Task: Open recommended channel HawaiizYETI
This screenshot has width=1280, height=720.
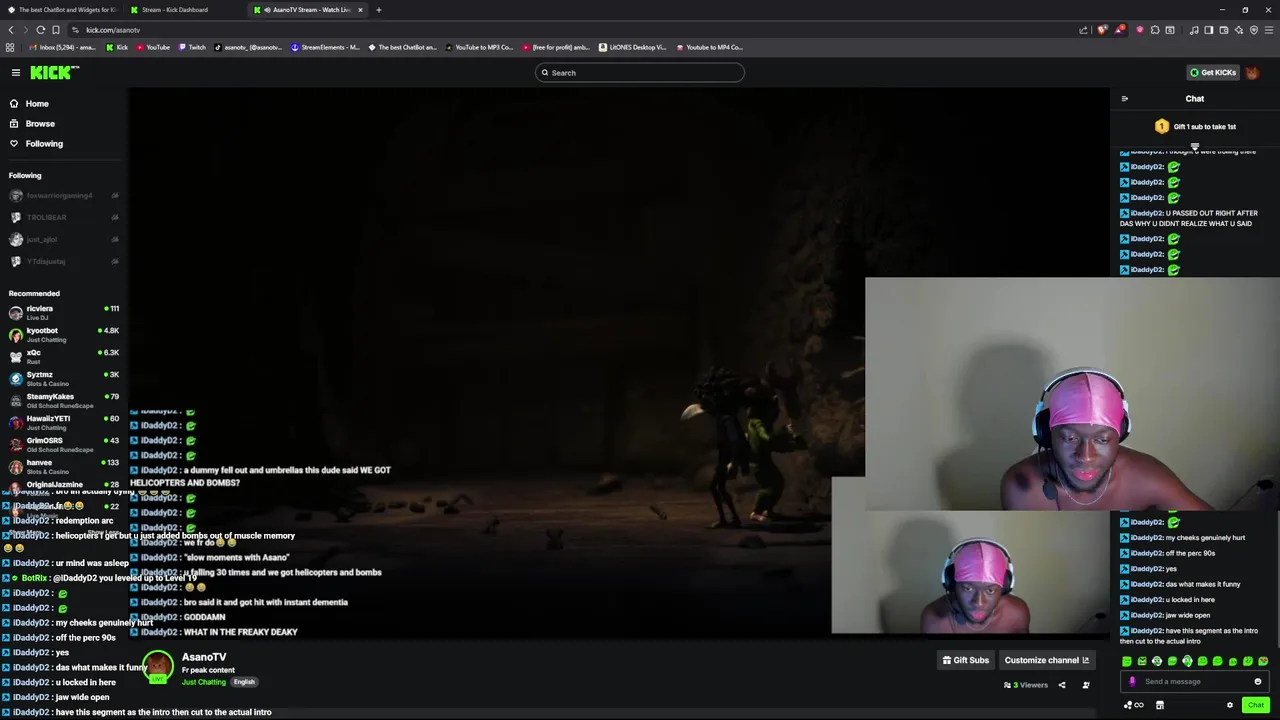Action: pos(63,422)
